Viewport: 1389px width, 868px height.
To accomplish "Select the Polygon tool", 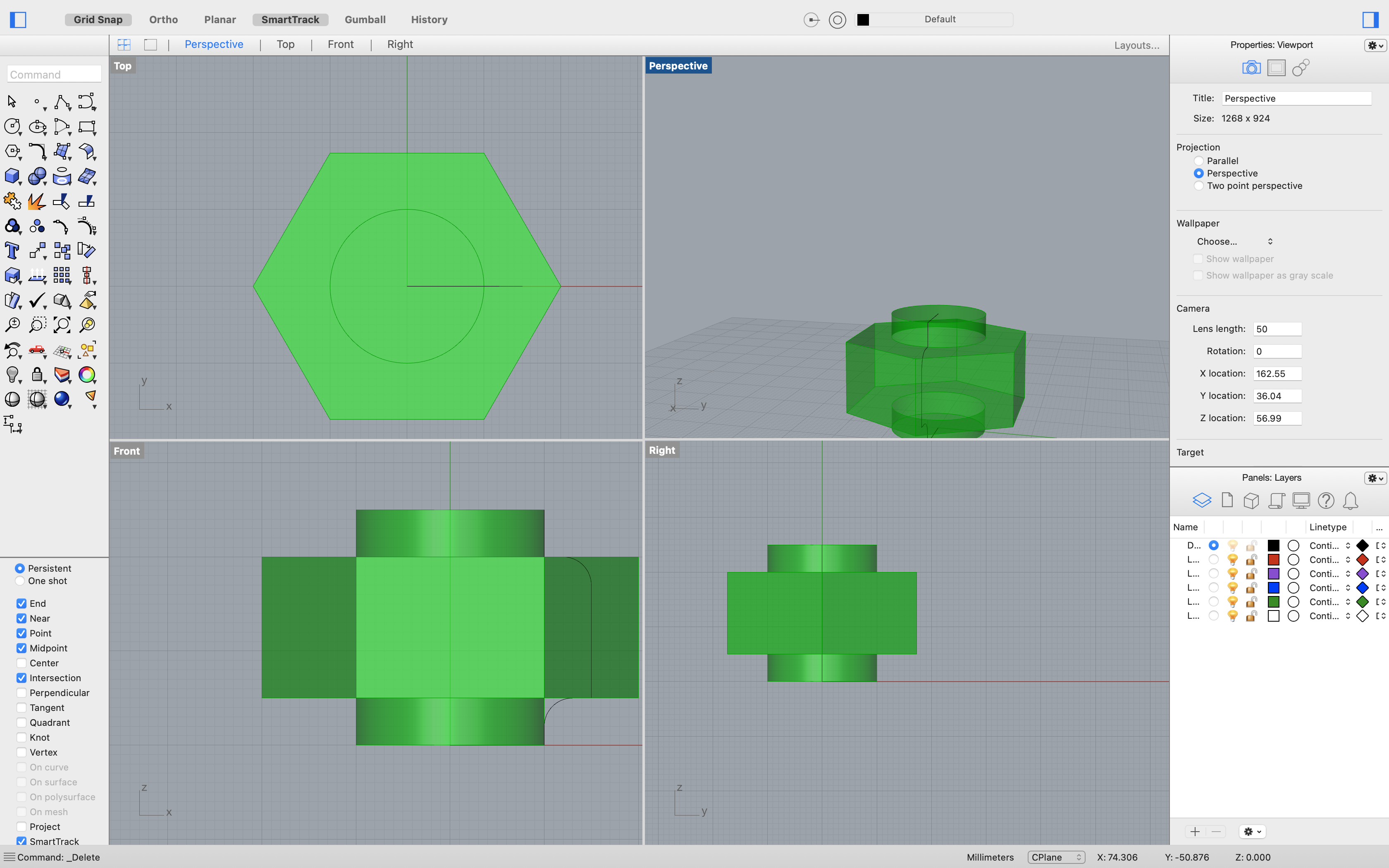I will 13,152.
